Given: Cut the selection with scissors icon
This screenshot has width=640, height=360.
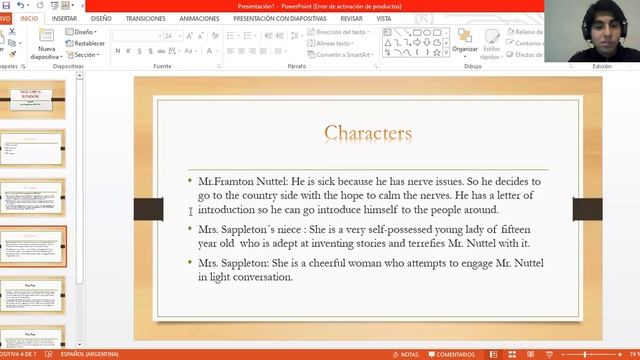Looking at the screenshot, I should coord(12,32).
